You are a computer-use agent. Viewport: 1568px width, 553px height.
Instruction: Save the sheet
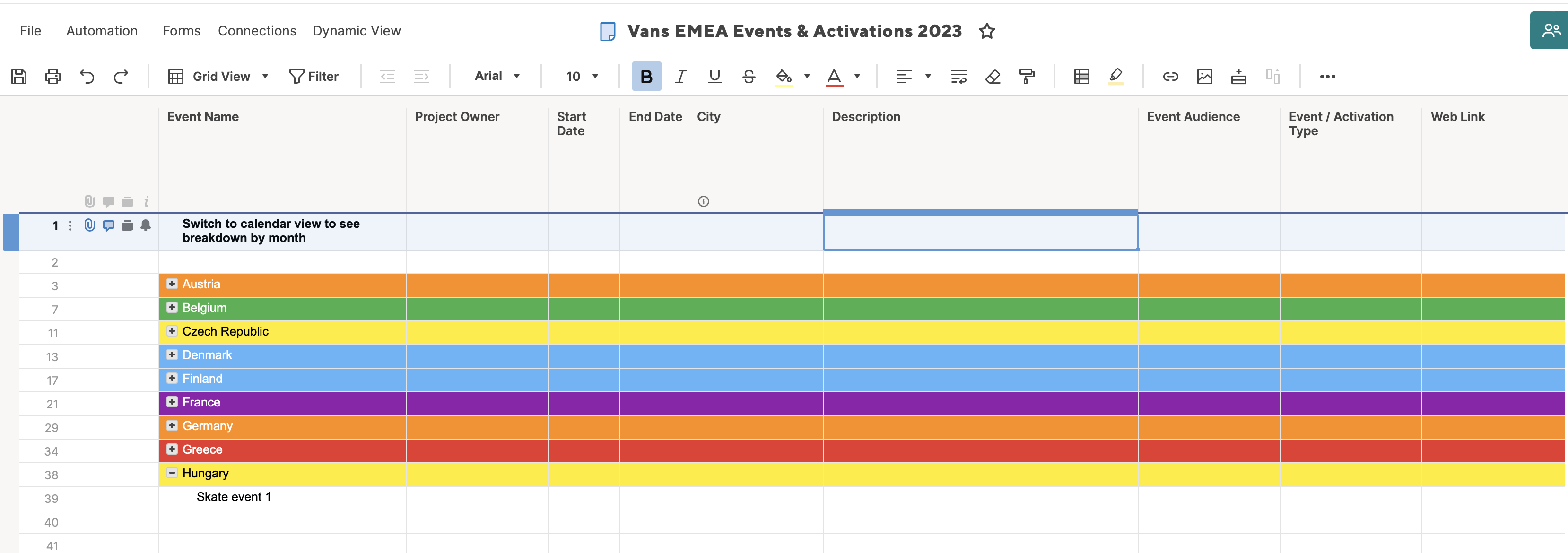(19, 76)
